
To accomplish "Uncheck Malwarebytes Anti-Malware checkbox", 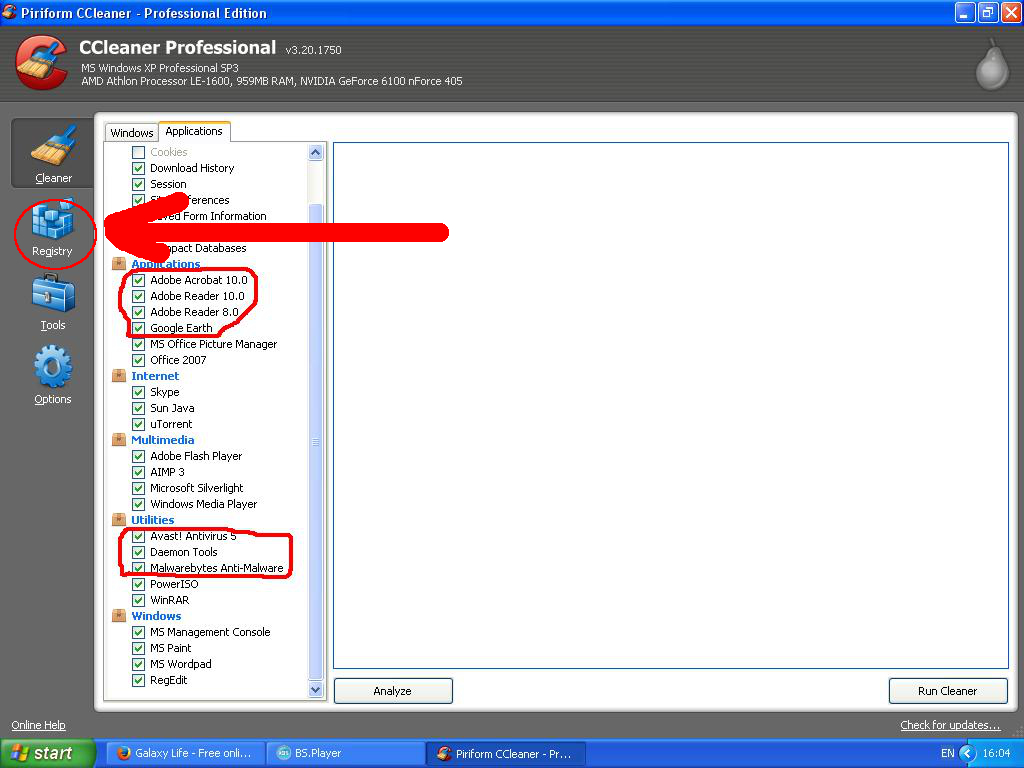I will coord(138,568).
